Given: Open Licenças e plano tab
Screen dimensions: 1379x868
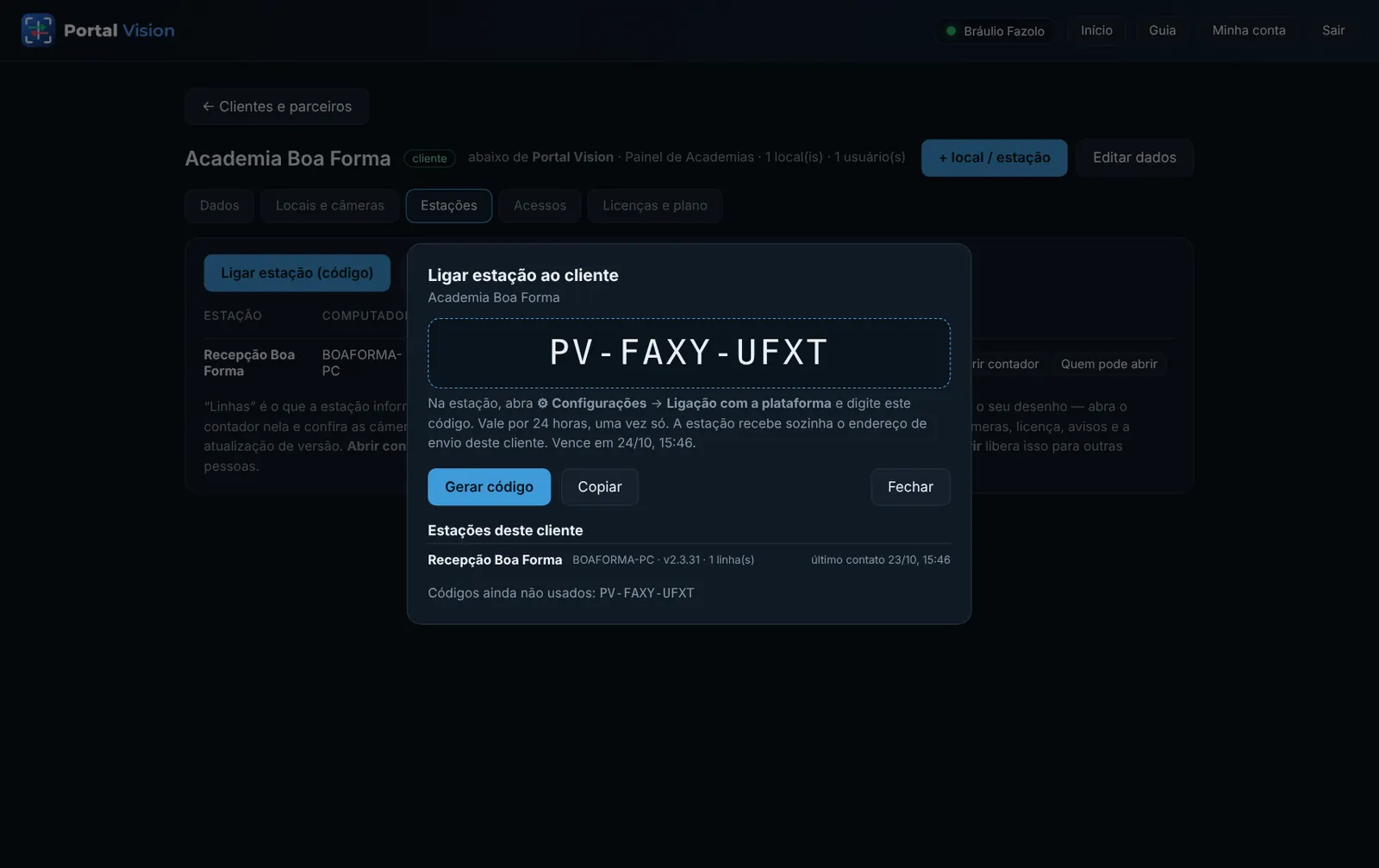Looking at the screenshot, I should [654, 205].
